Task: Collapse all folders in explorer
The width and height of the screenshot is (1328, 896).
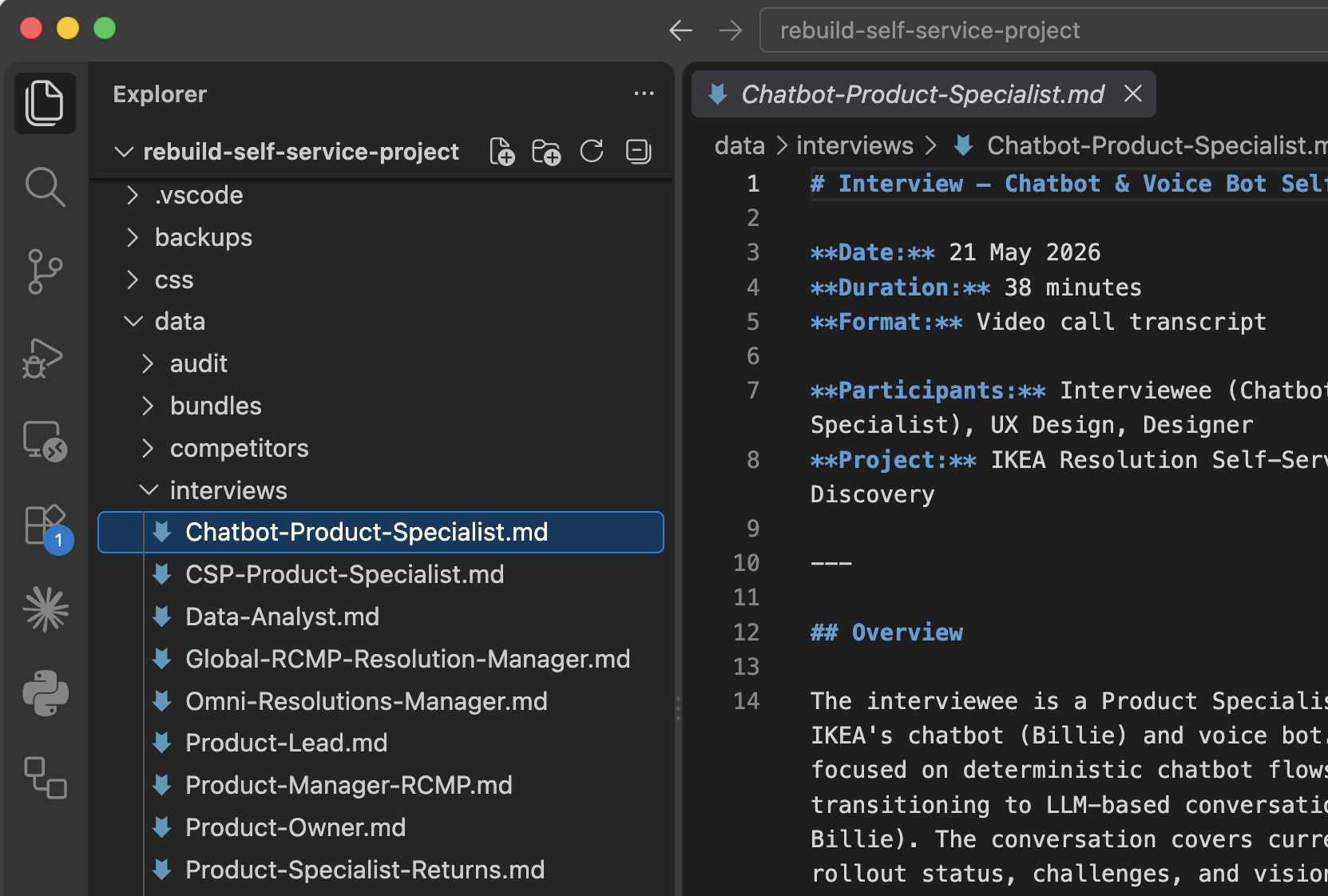Action: pos(638,151)
